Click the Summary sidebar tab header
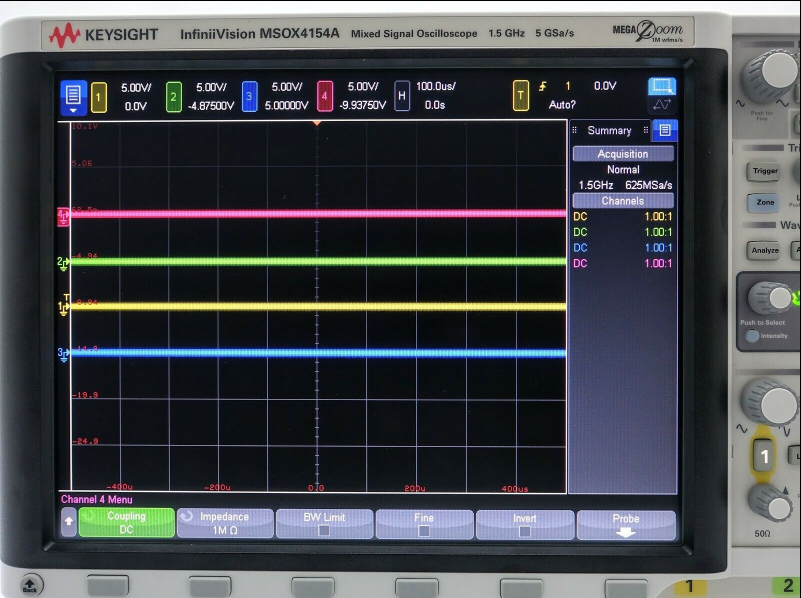801x598 pixels. tap(609, 131)
